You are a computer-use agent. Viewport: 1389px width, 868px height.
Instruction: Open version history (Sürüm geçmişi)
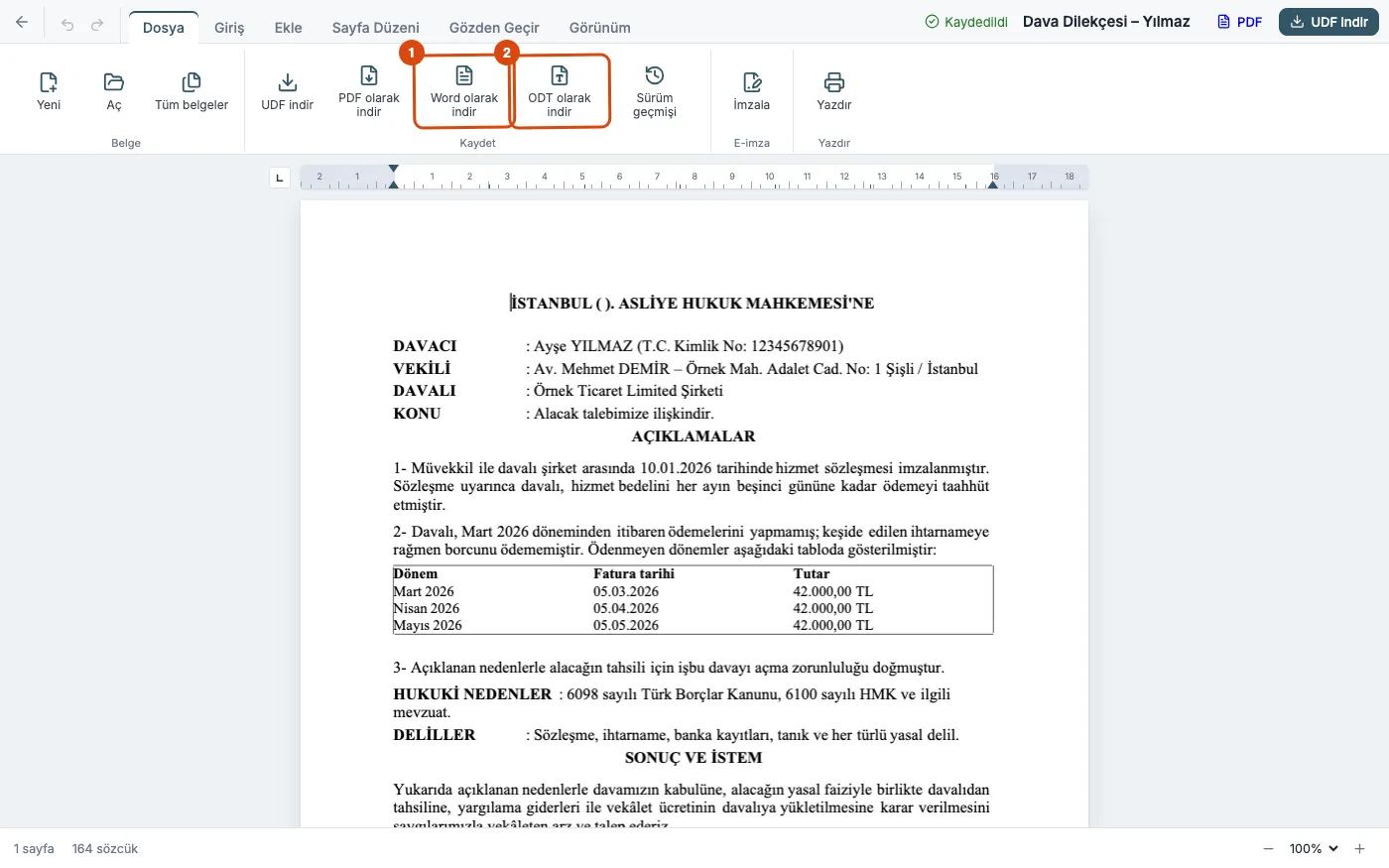[655, 91]
